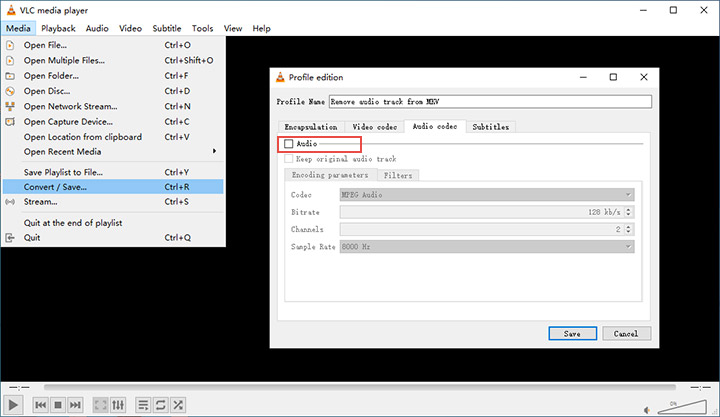Stop playback with the stop button
The width and height of the screenshot is (720, 417).
point(58,405)
